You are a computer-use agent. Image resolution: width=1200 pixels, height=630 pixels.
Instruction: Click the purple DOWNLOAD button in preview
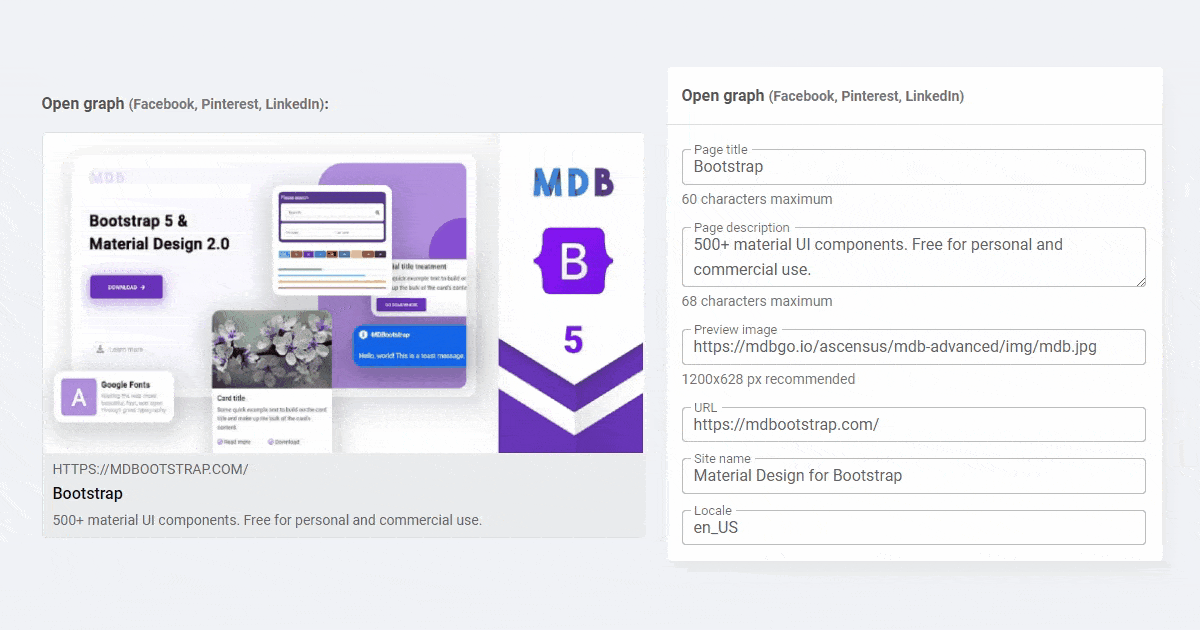(126, 287)
